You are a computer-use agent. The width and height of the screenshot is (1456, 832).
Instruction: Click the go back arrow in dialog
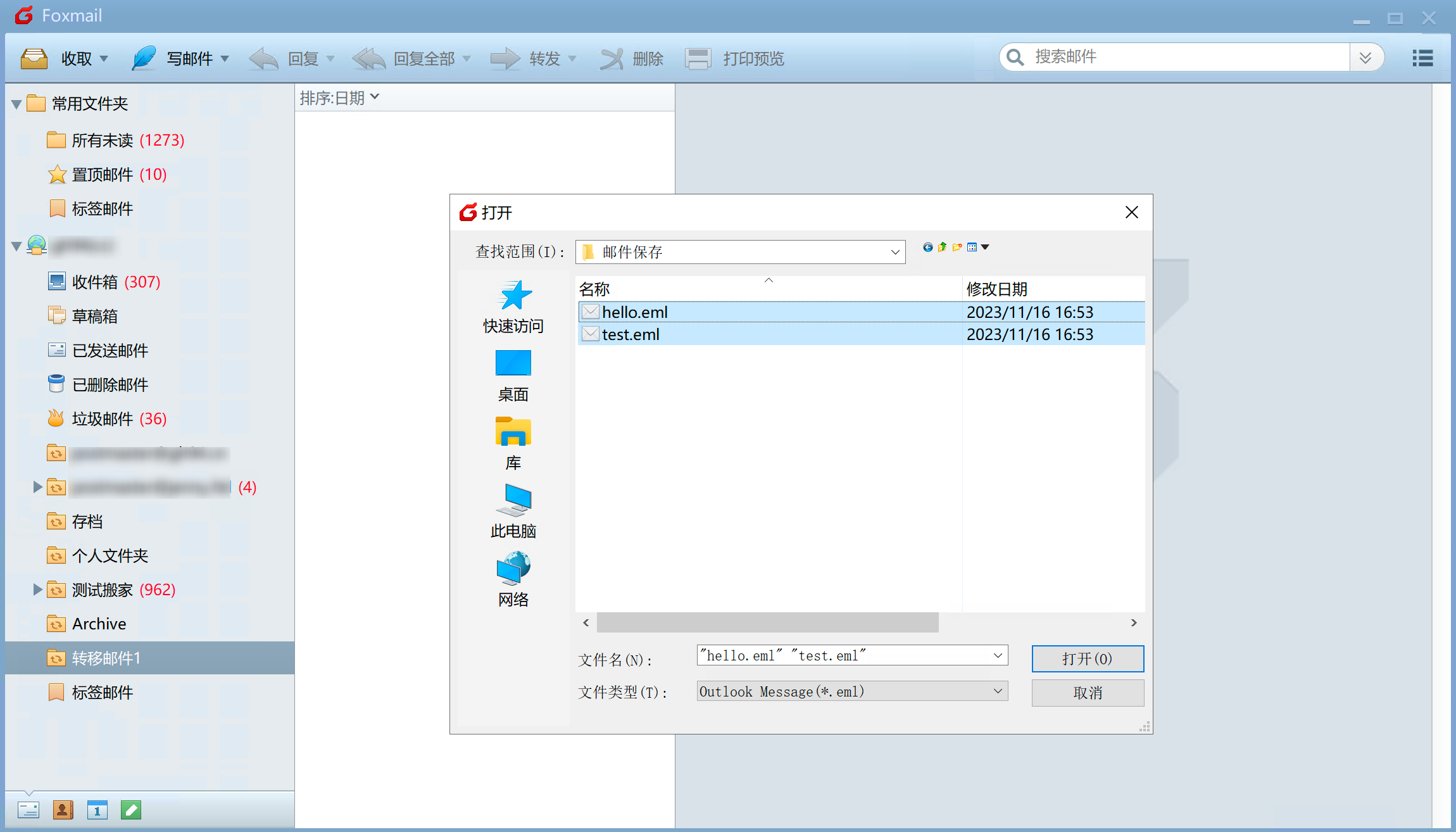(927, 248)
